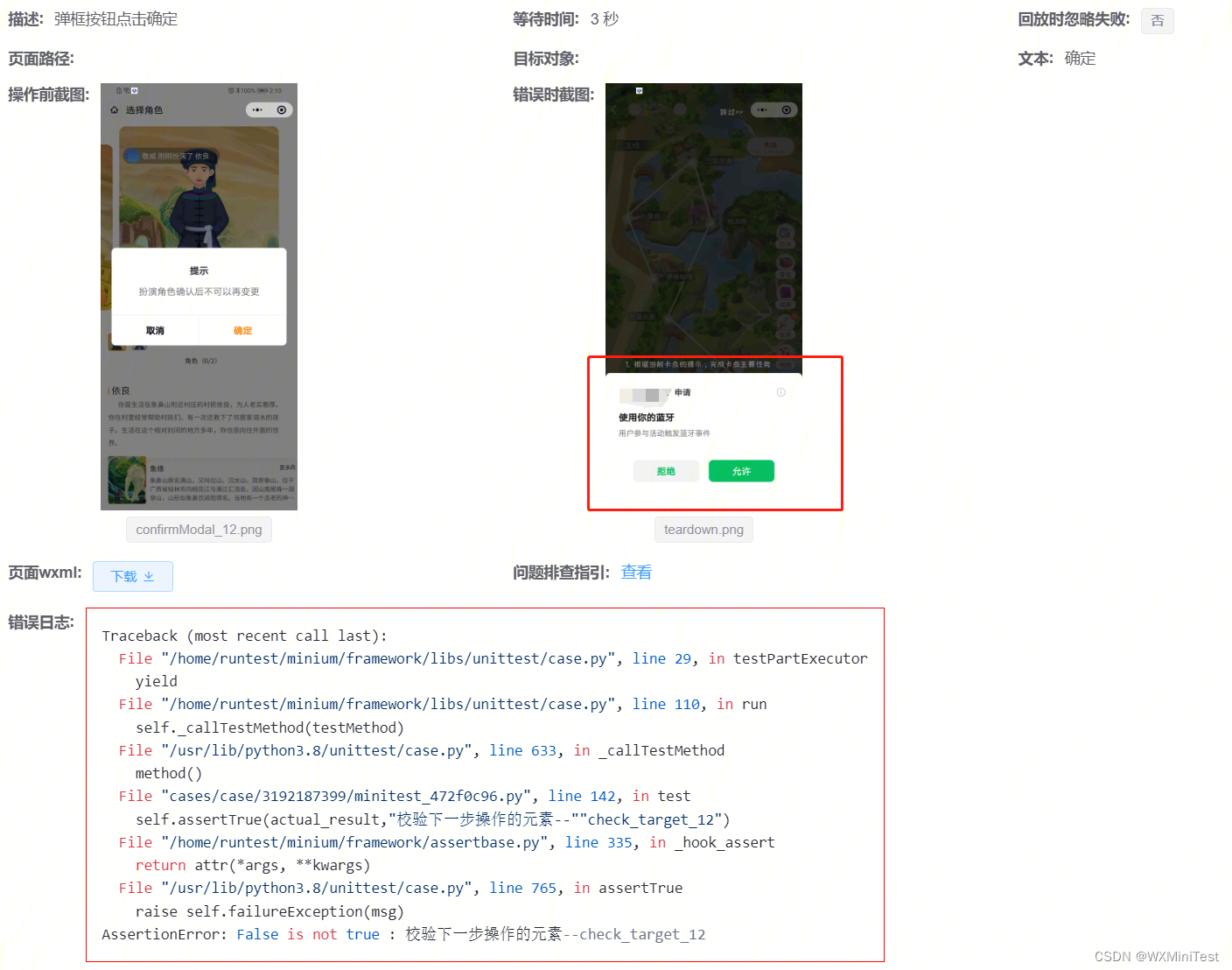Click 跳过>> in the error screenshot
This screenshot has height=970, width=1232.
tap(731, 112)
